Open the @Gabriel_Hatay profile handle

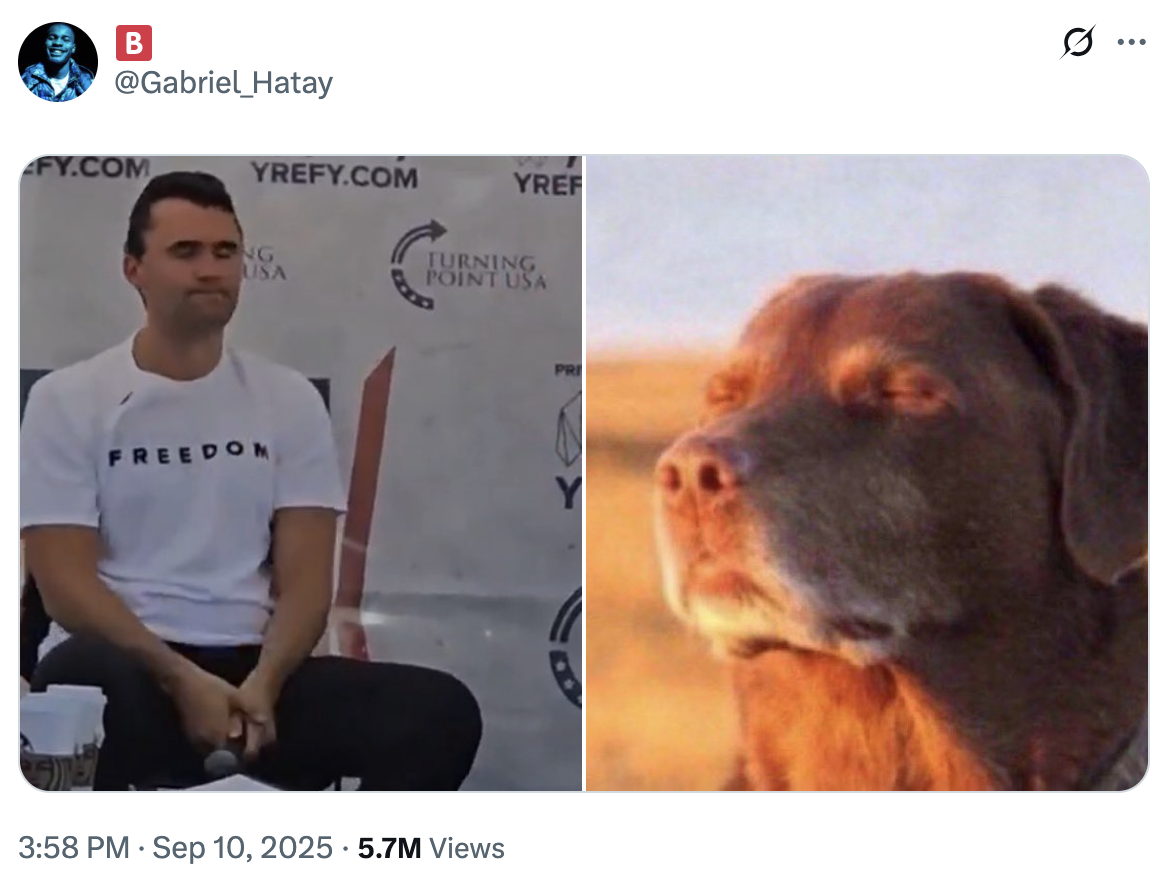pos(223,83)
